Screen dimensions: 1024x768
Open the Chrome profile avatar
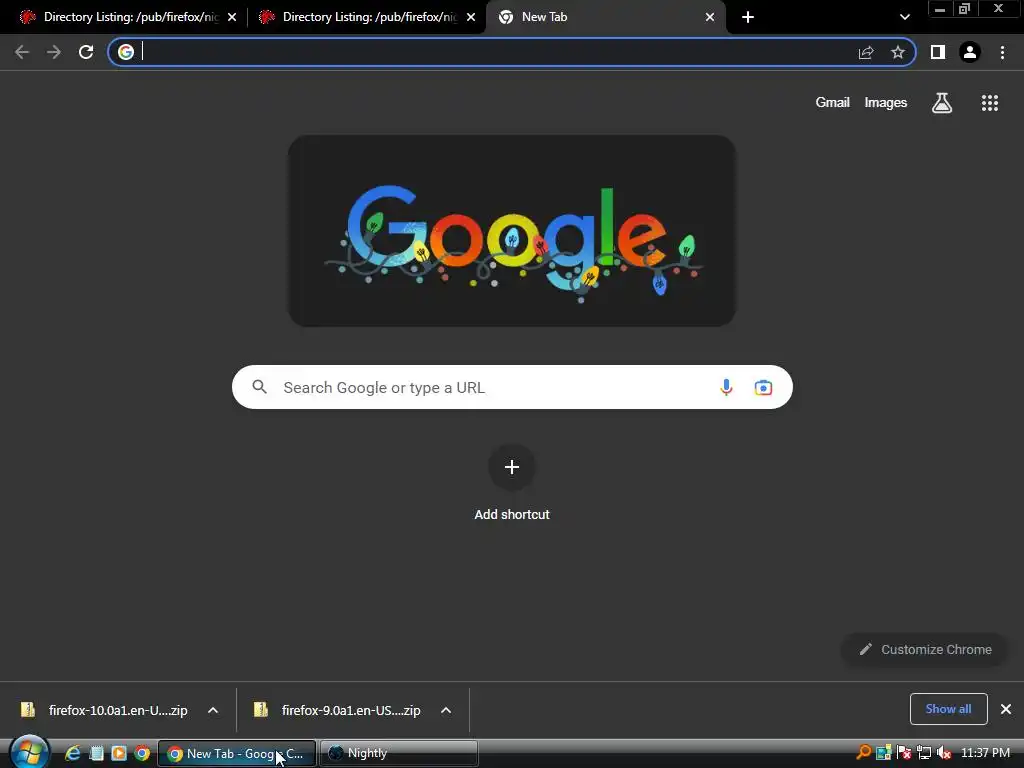pos(970,52)
